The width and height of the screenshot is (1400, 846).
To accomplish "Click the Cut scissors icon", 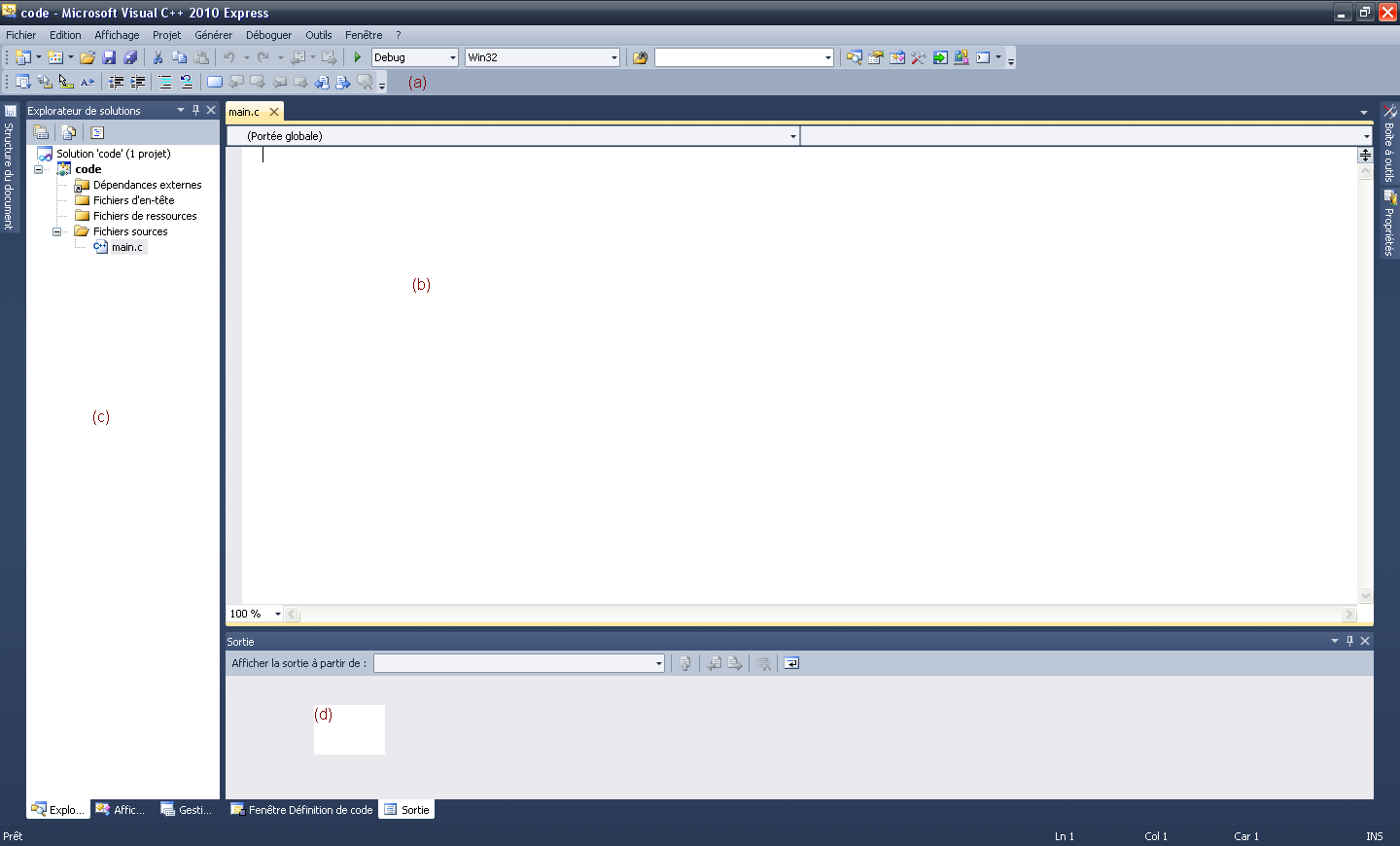I will (x=157, y=57).
